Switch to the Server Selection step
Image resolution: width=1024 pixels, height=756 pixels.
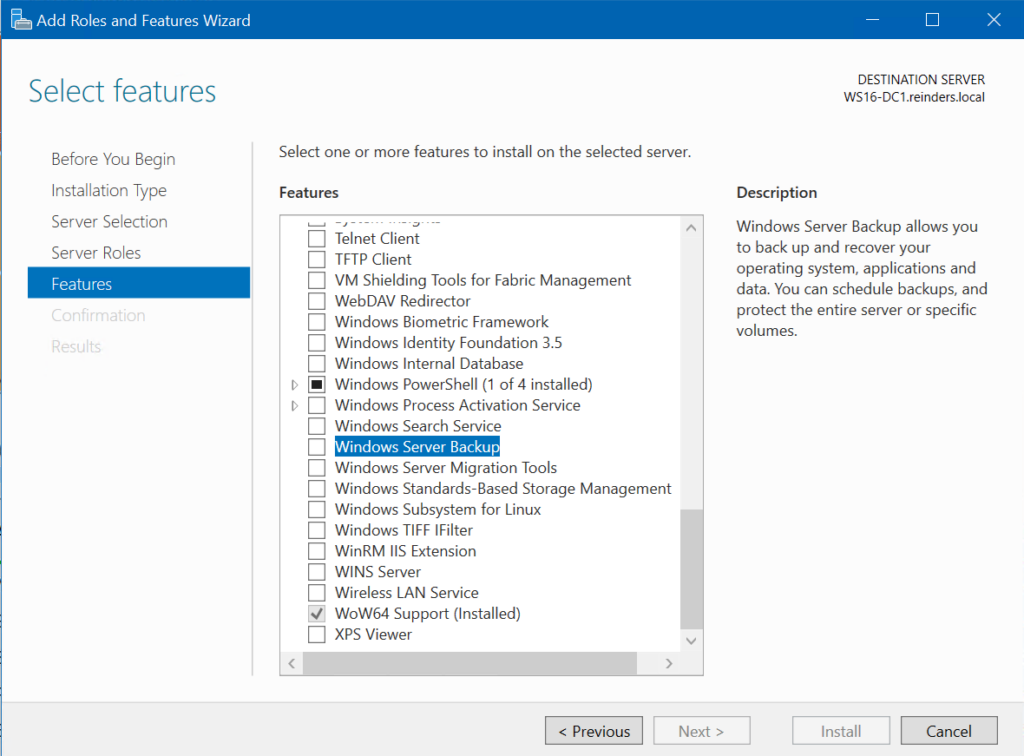109,222
